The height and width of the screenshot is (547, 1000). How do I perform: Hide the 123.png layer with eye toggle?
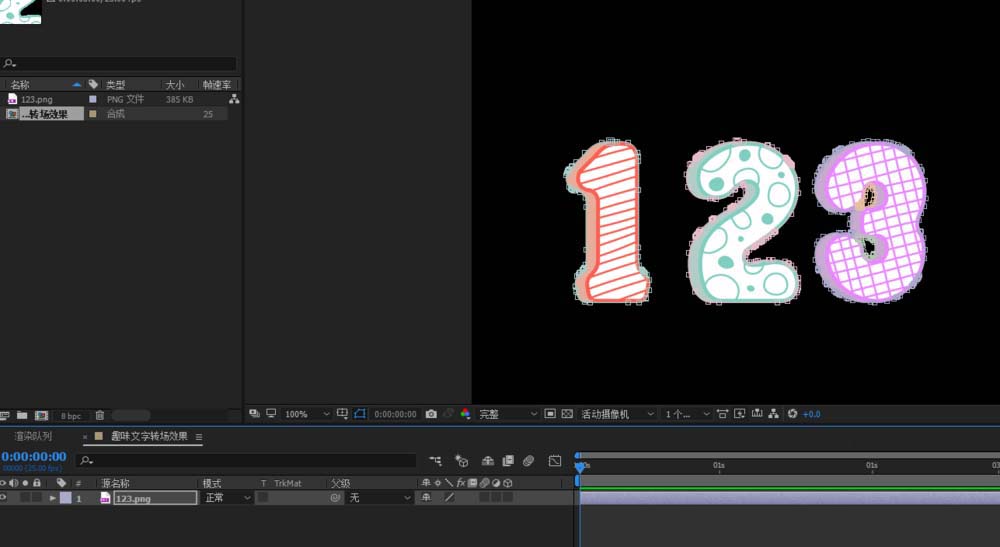tap(4, 497)
